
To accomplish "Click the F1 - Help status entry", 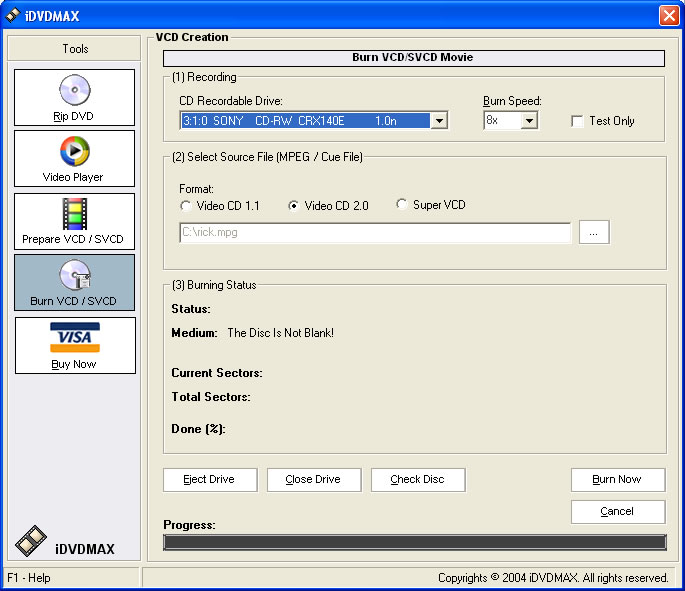I will coord(29,578).
